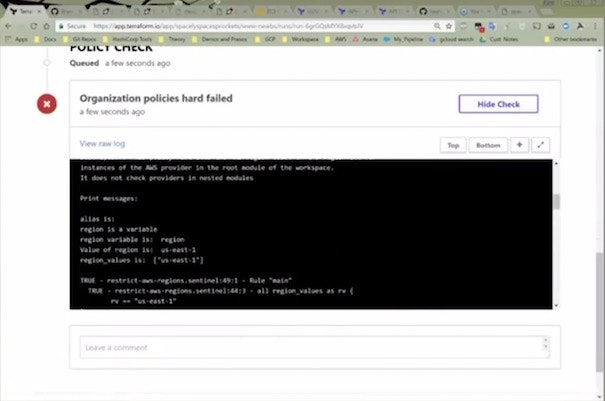Open the Asana bookmark
The height and width of the screenshot is (401, 605).
365,39
